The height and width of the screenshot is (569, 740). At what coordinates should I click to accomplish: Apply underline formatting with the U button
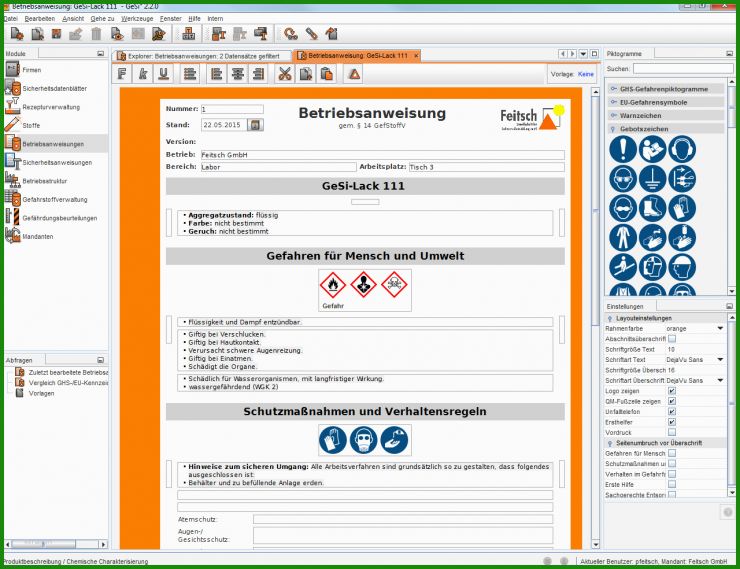point(164,74)
